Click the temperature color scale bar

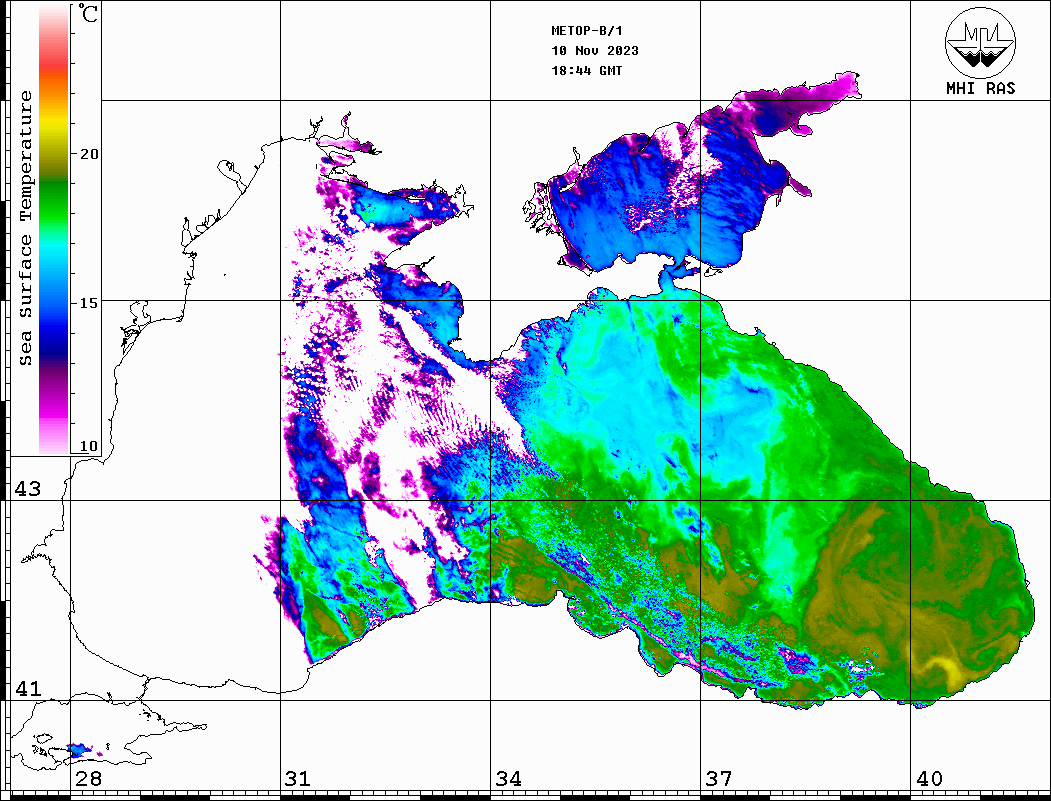[x=54, y=230]
